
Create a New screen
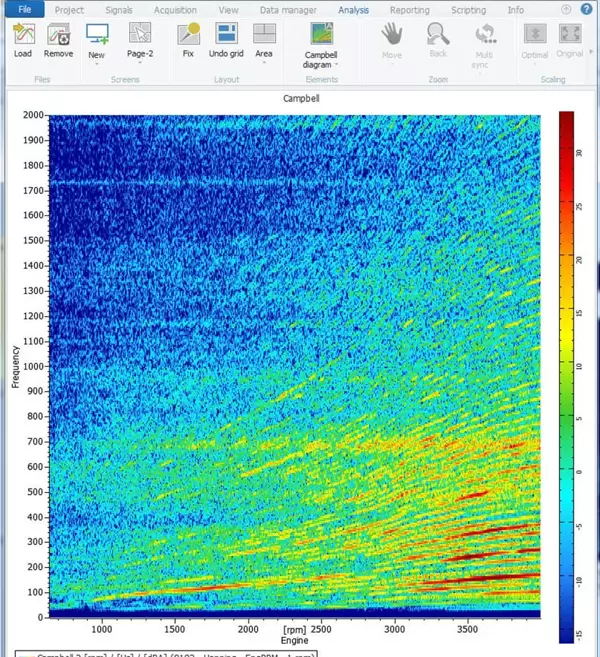pyautogui.click(x=97, y=34)
